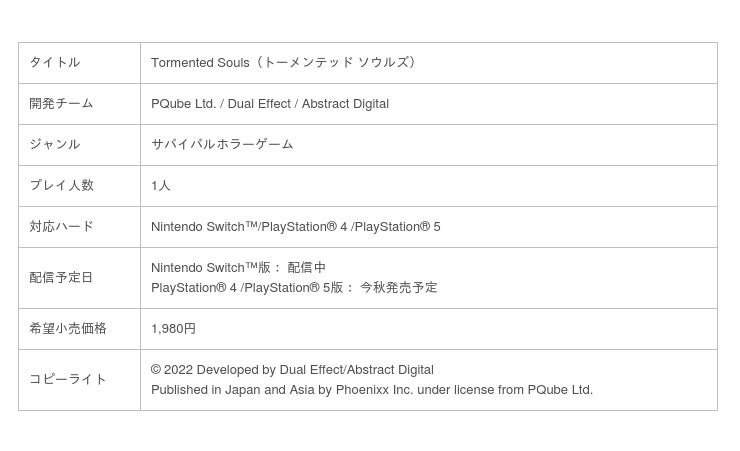Click the コピーライト label cell

68,379
